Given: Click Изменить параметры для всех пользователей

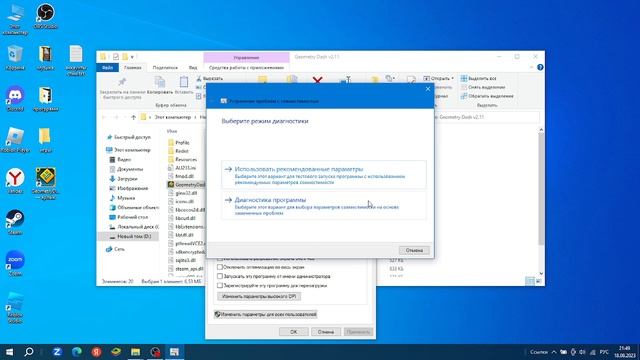Looking at the screenshot, I should tap(266, 315).
